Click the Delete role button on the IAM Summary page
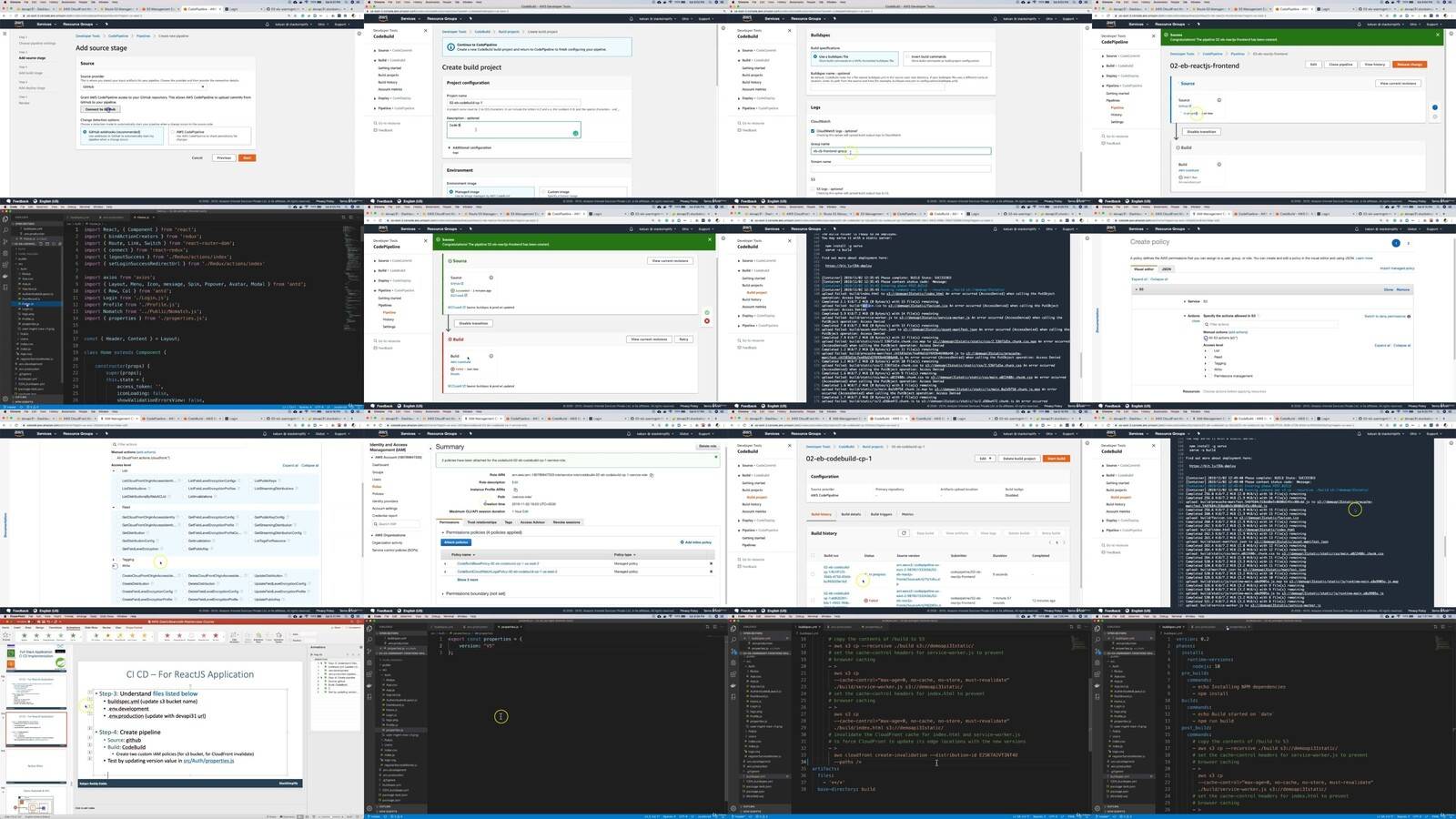1456x819 pixels. pyautogui.click(x=707, y=446)
